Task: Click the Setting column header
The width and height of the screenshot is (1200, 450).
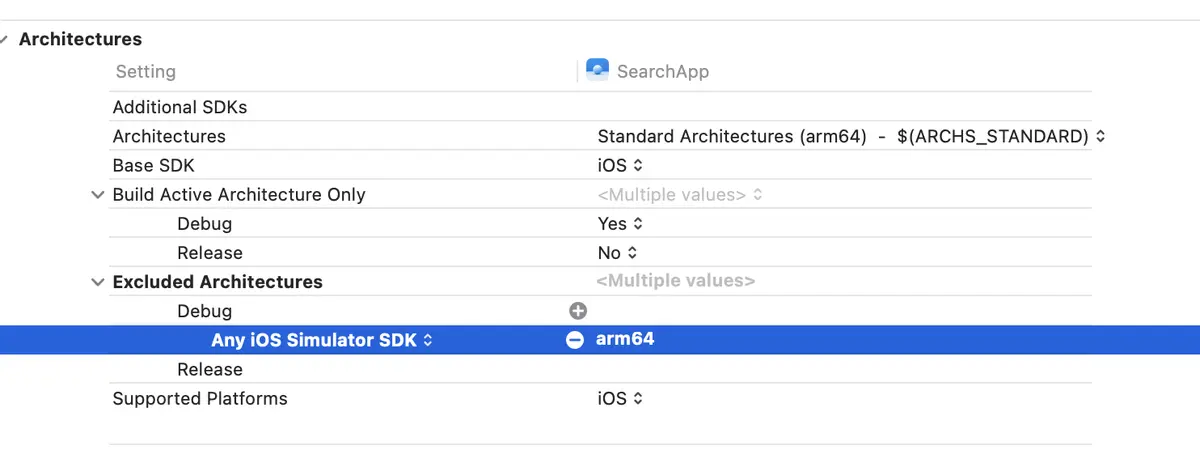Action: click(145, 72)
